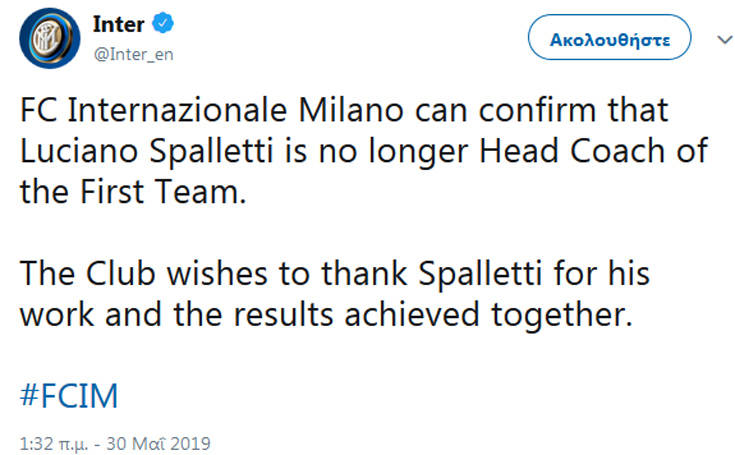Open the tweet options chevron arrow

click(725, 40)
